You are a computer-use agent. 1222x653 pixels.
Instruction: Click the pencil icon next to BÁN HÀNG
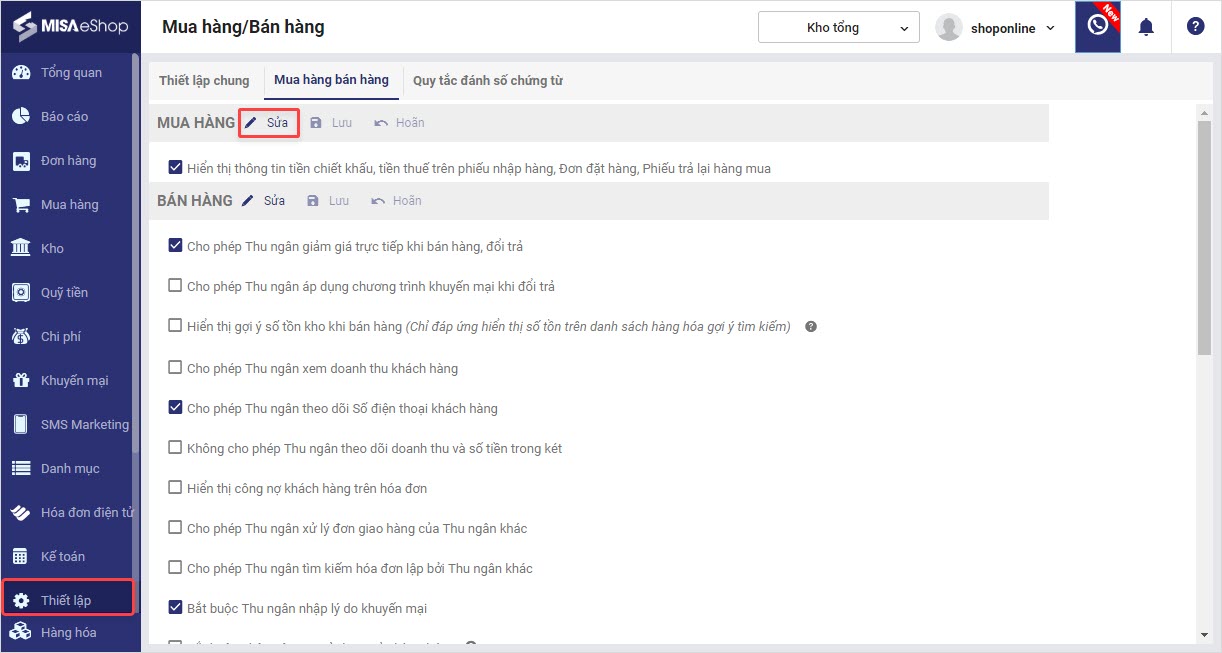click(x=249, y=201)
